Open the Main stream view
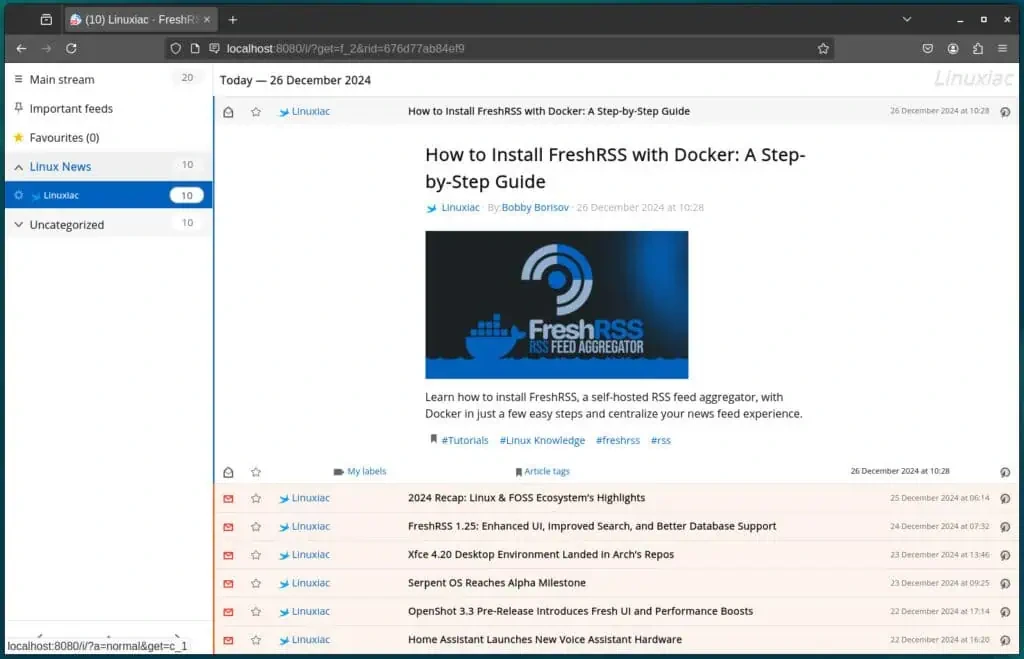The width and height of the screenshot is (1024, 659). 61,80
